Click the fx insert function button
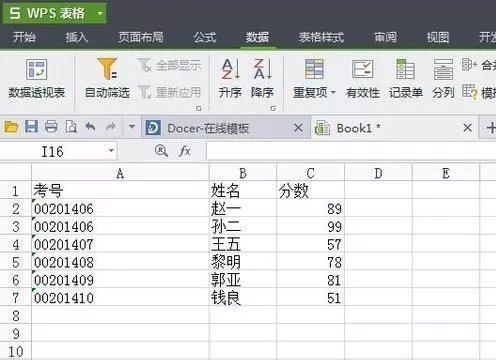Image resolution: width=496 pixels, height=360 pixels. 184,151
